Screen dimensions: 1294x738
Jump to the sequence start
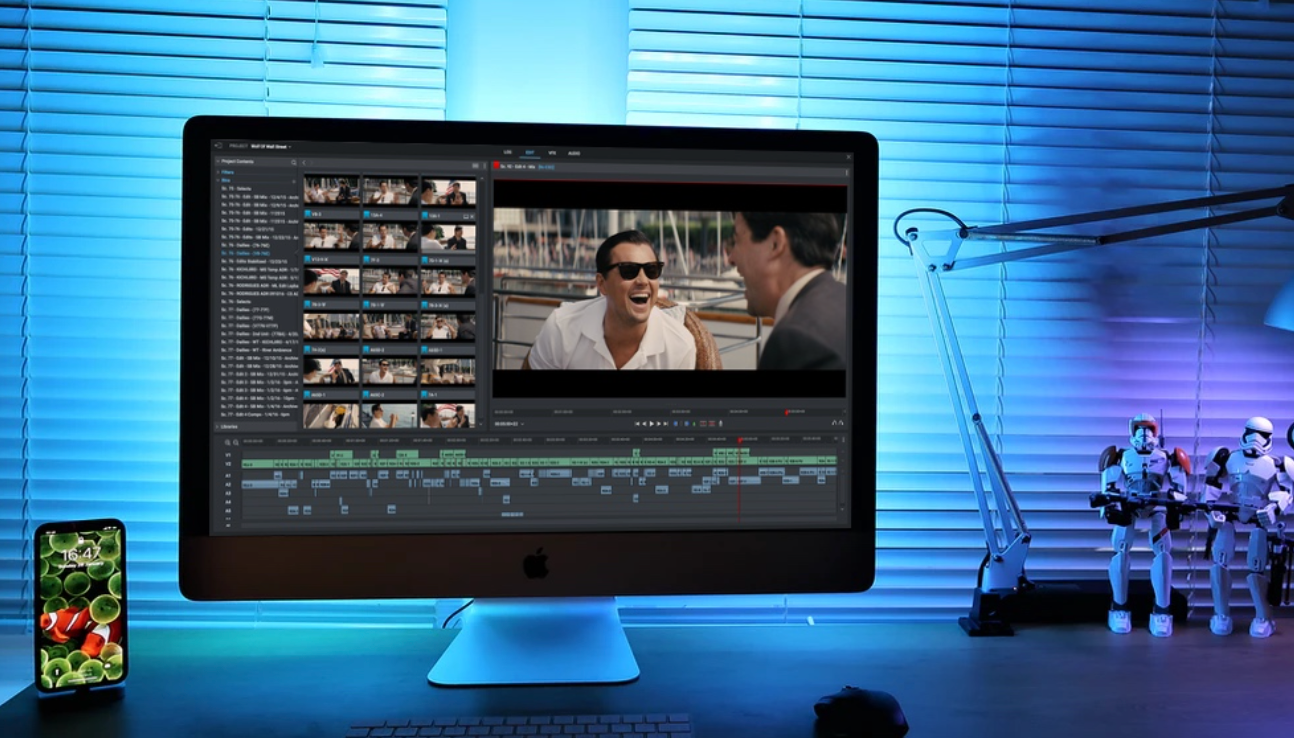pos(637,423)
